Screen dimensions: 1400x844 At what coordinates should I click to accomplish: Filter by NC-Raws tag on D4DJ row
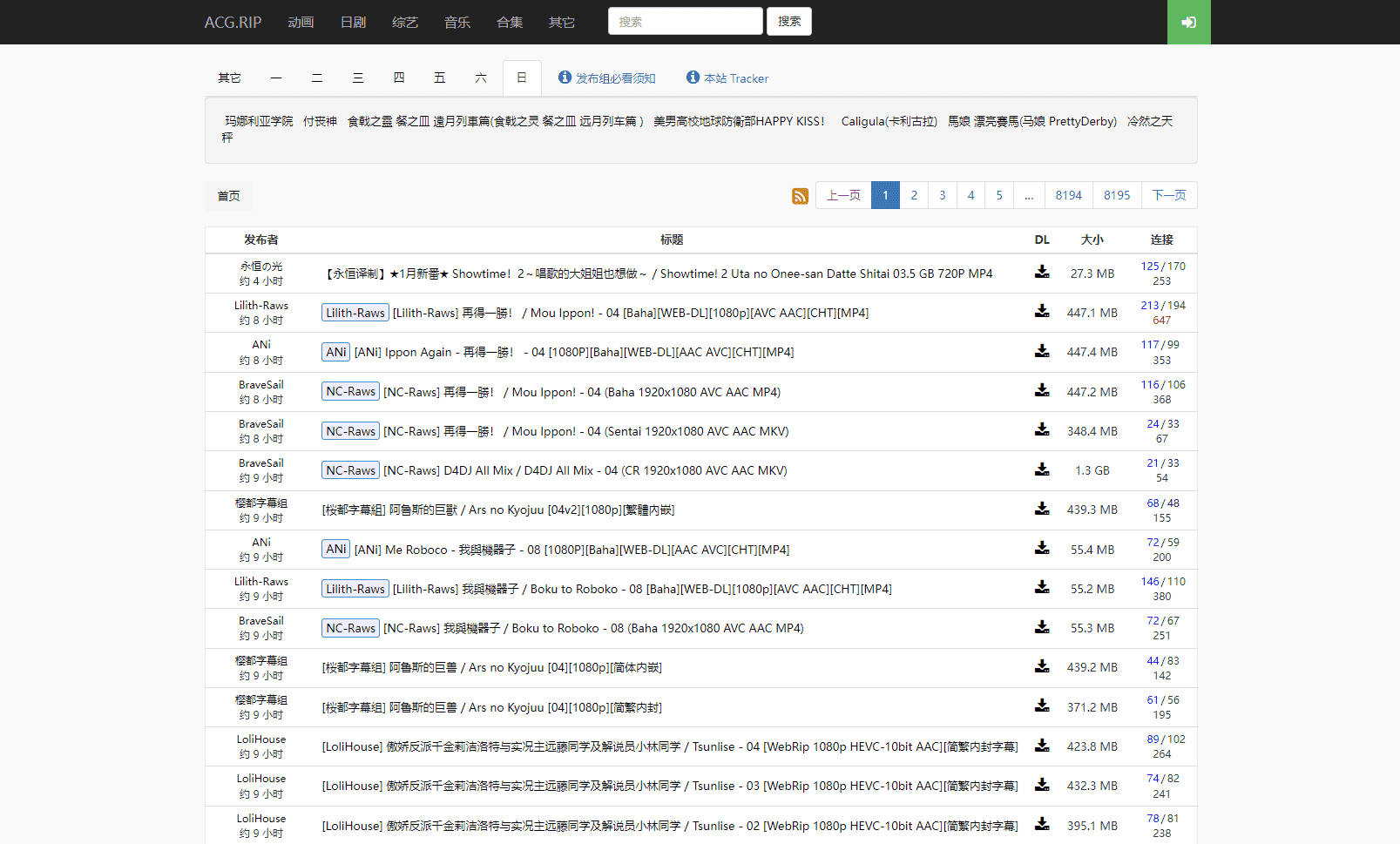[350, 470]
